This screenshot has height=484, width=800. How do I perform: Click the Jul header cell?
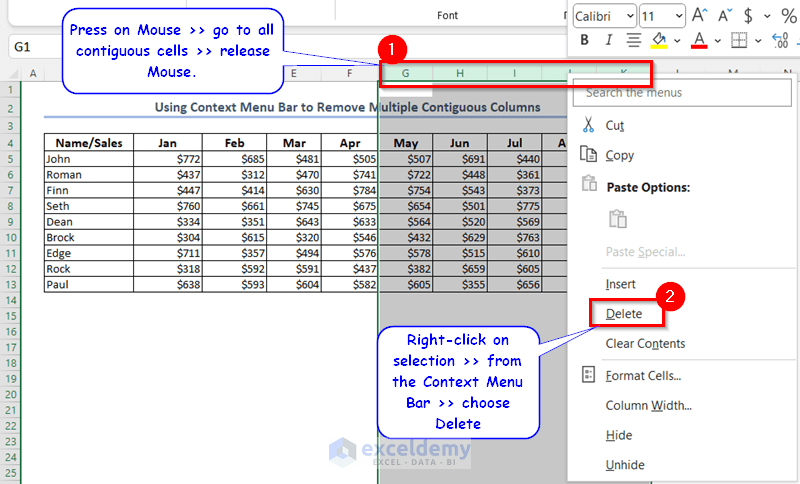(514, 143)
